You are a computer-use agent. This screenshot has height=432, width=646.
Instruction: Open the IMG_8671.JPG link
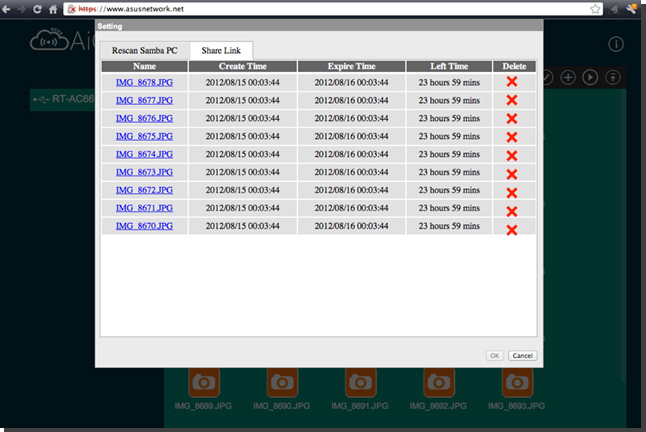pos(144,208)
